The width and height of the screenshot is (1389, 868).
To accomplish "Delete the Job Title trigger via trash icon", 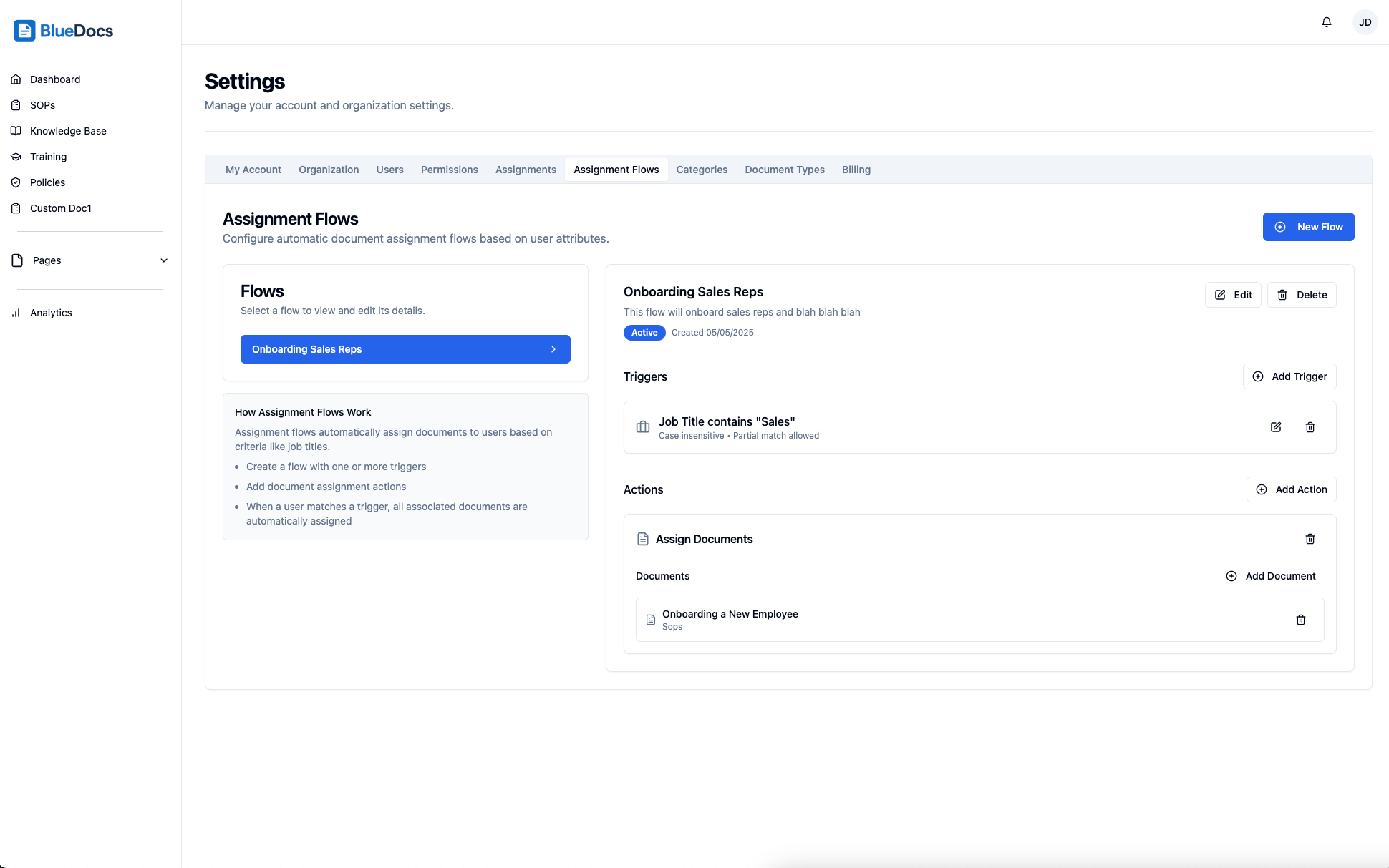I will tap(1311, 427).
